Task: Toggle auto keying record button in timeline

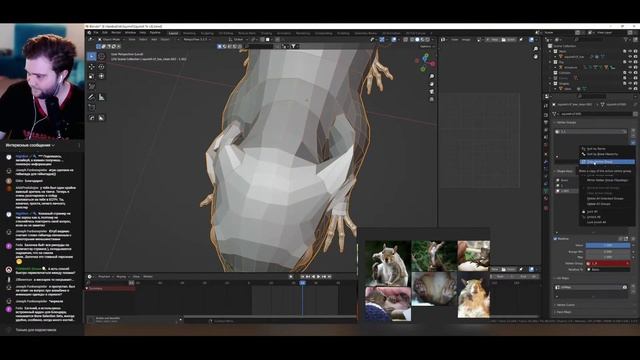Action: [291, 277]
